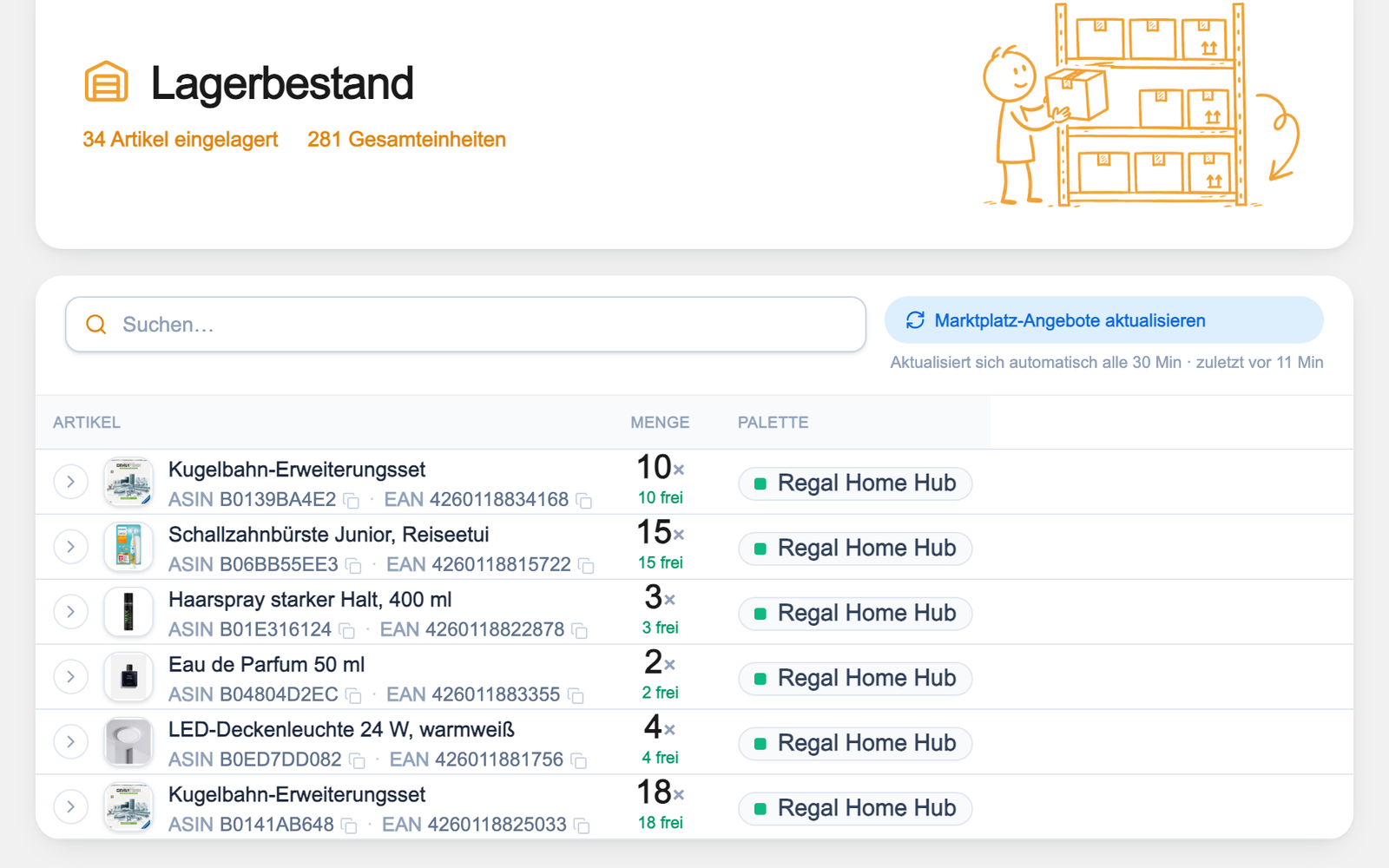
Task: Copy EAN 4260118815722 using copy icon
Action: (586, 566)
